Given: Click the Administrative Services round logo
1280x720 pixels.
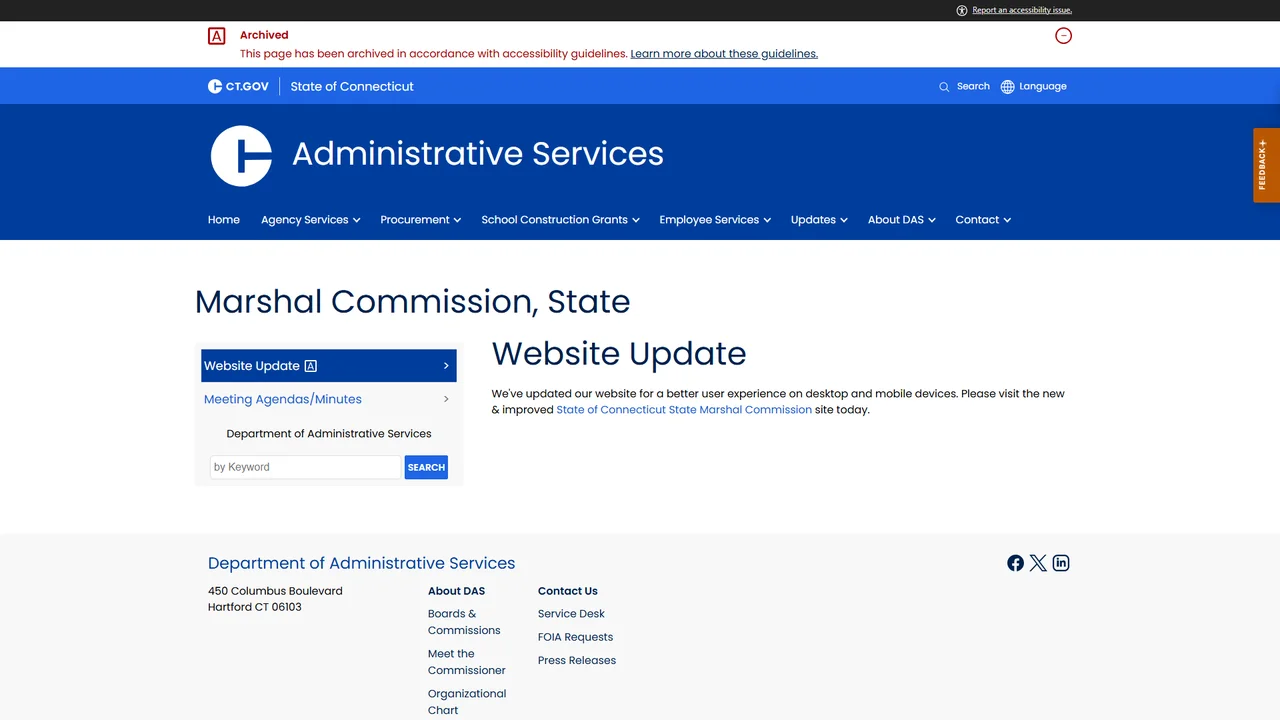Looking at the screenshot, I should [241, 155].
